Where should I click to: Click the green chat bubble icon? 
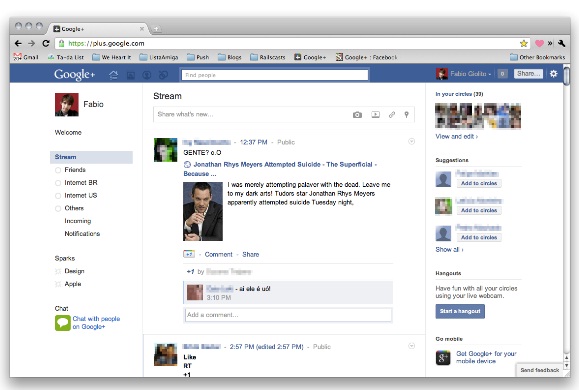click(63, 323)
